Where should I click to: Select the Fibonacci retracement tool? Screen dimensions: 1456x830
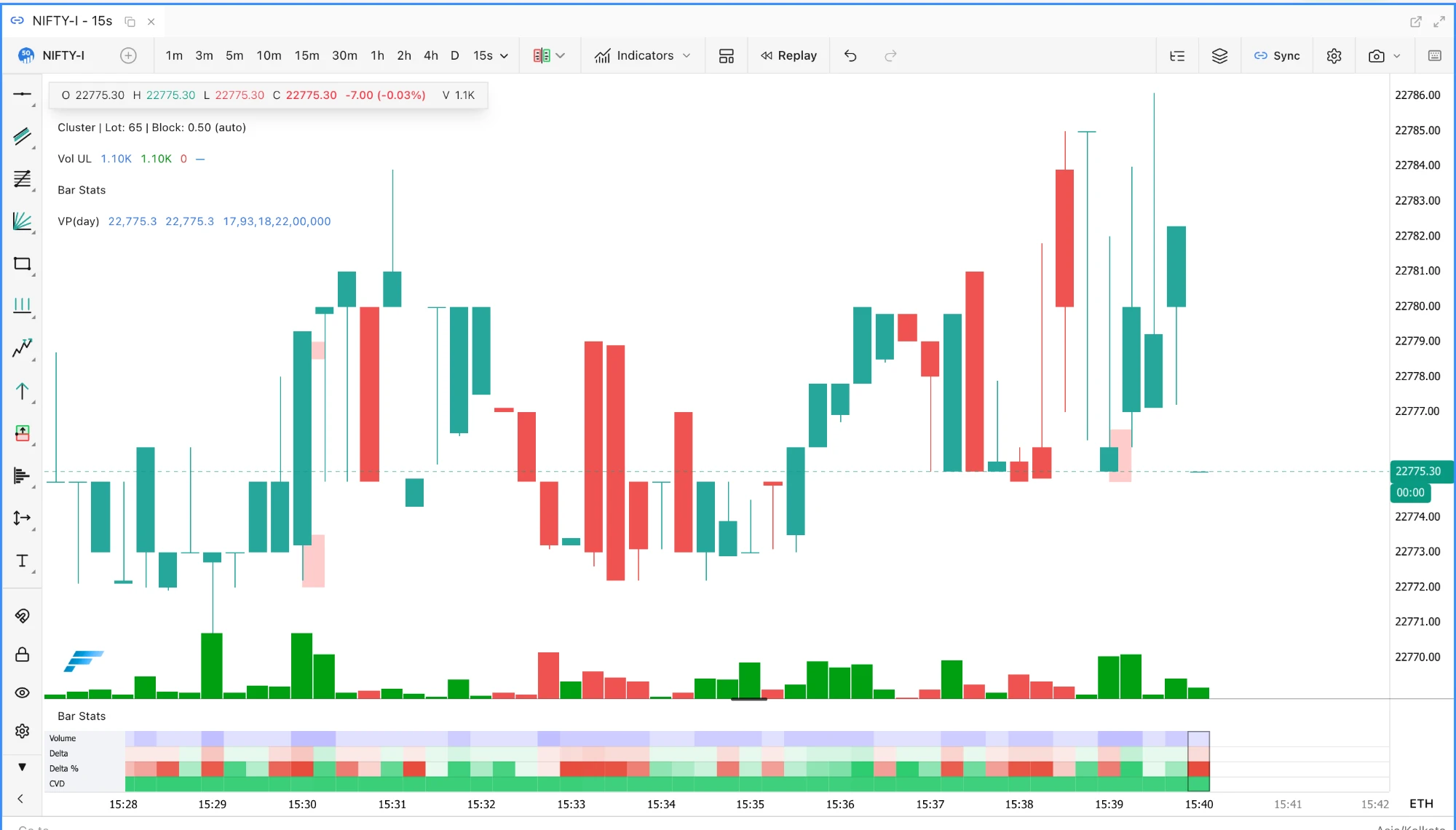[23, 179]
